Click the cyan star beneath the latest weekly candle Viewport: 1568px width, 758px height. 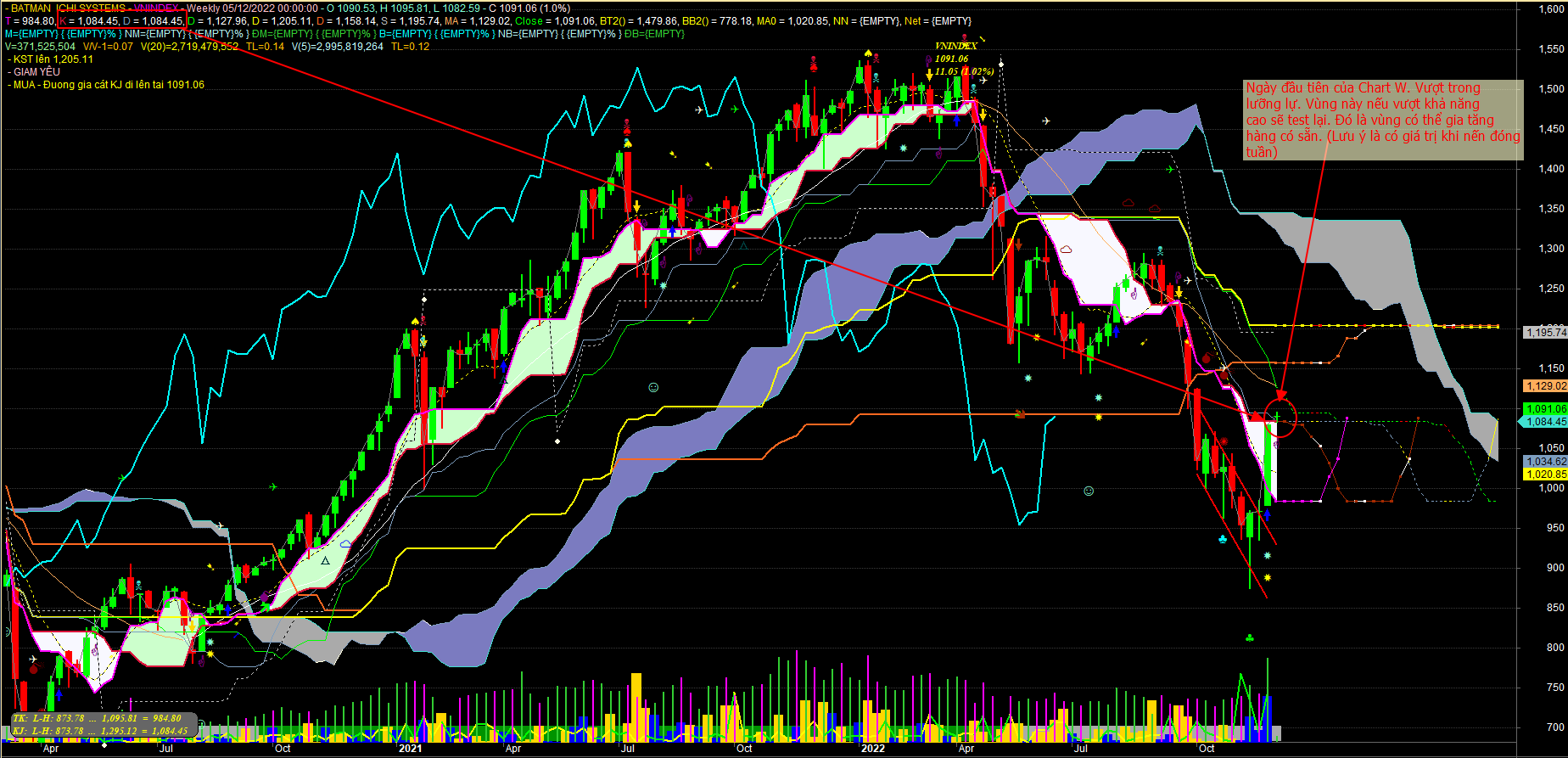(1268, 556)
